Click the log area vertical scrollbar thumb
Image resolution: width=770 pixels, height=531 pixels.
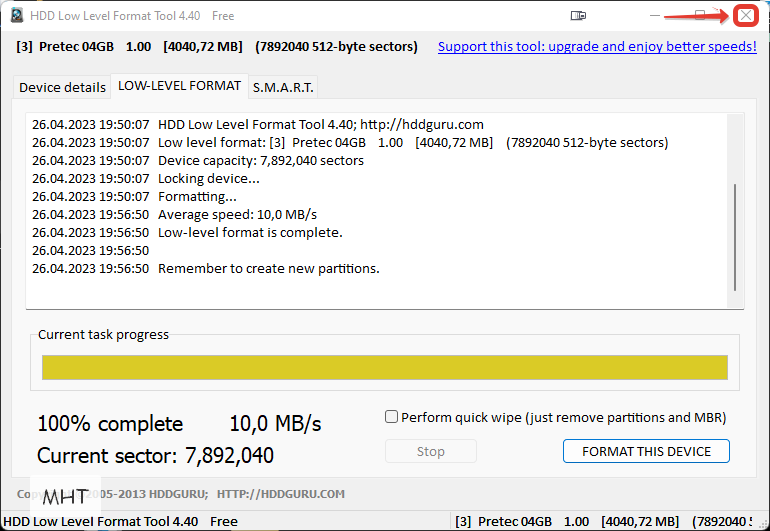tap(735, 237)
